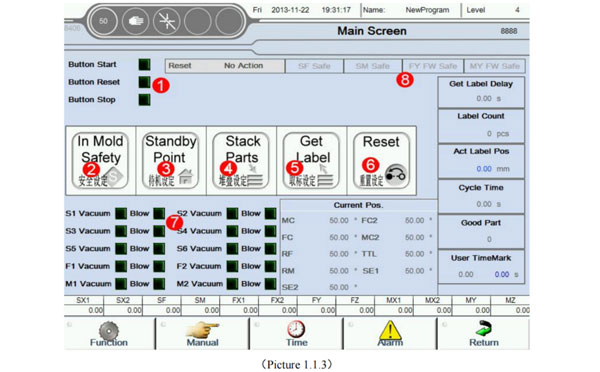Click the Return green arrow button

(x=484, y=334)
